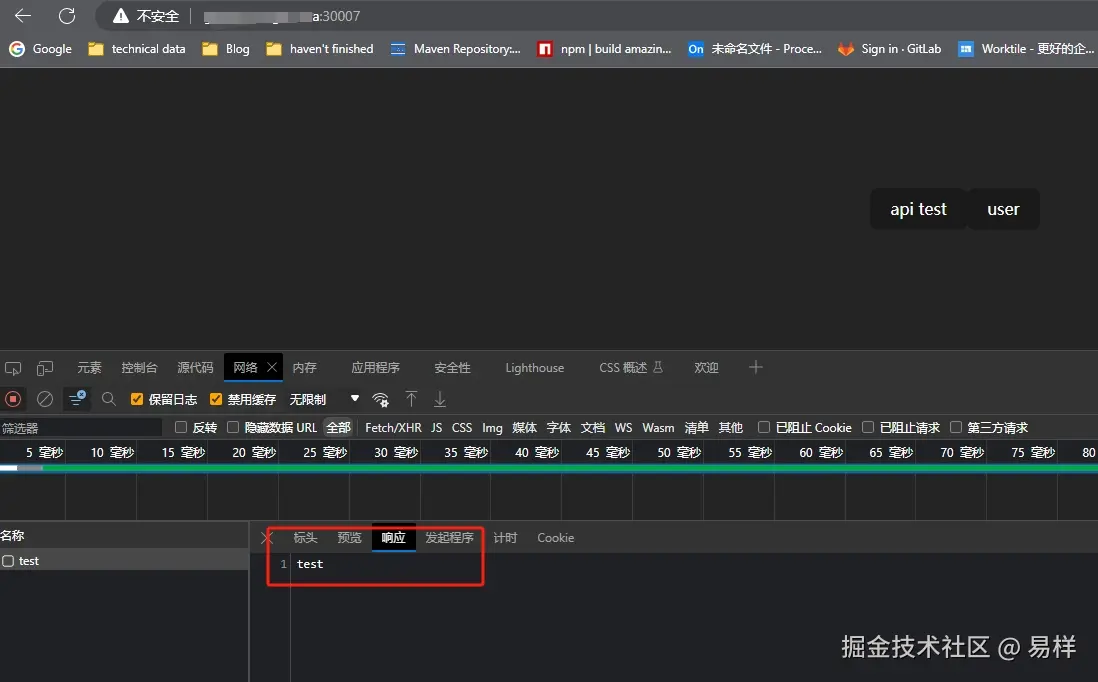Filter requests by 文档 (Doc)
Viewport: 1098px width, 682px height.
[x=592, y=428]
